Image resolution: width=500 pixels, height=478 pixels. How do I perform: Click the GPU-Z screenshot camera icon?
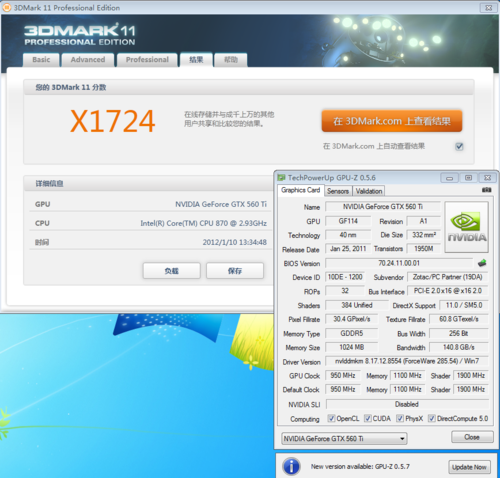tap(486, 190)
